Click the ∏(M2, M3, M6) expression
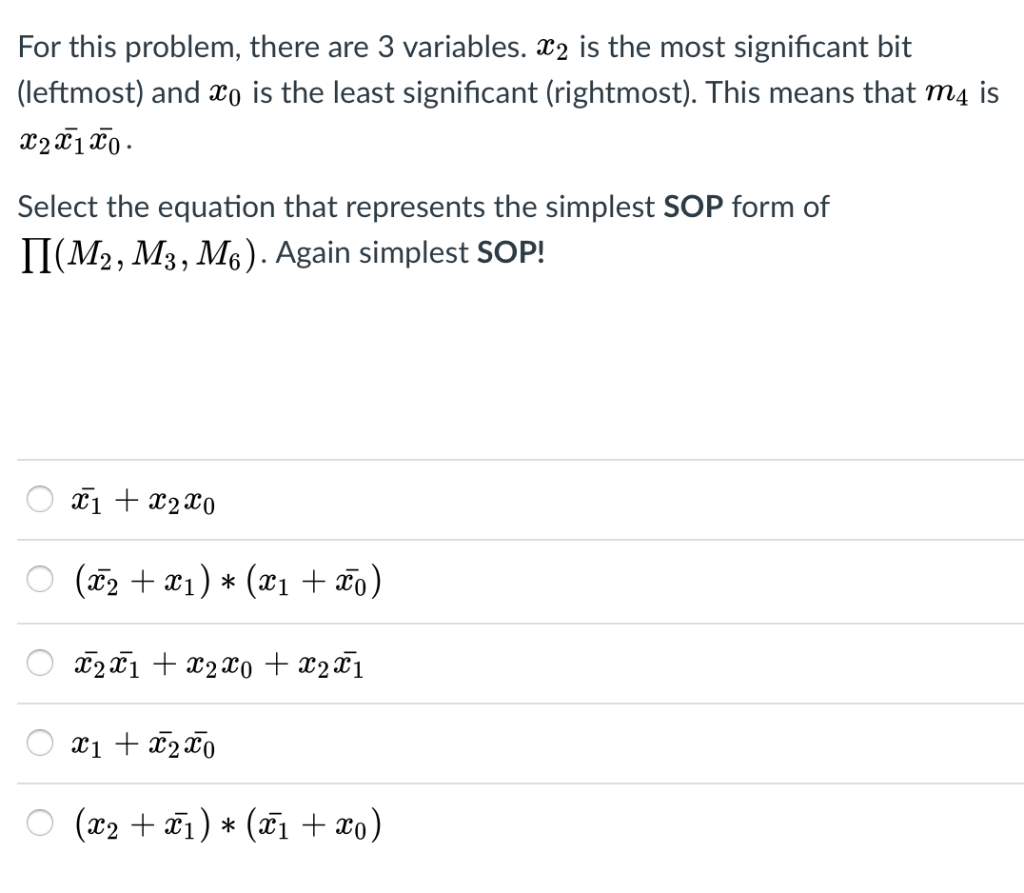1024x893 pixels. click(x=130, y=251)
